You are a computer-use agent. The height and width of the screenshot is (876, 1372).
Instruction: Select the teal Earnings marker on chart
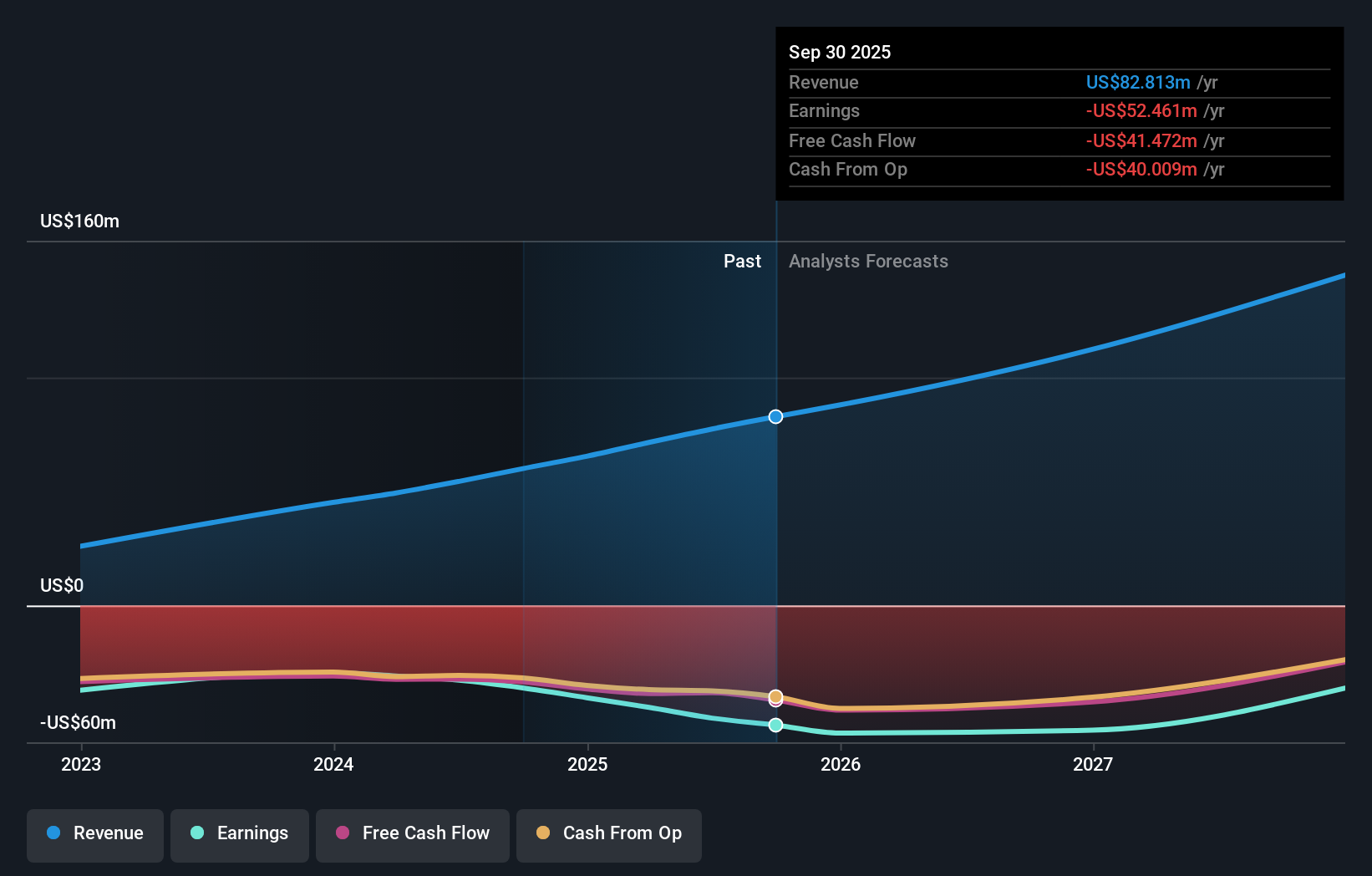tap(775, 725)
